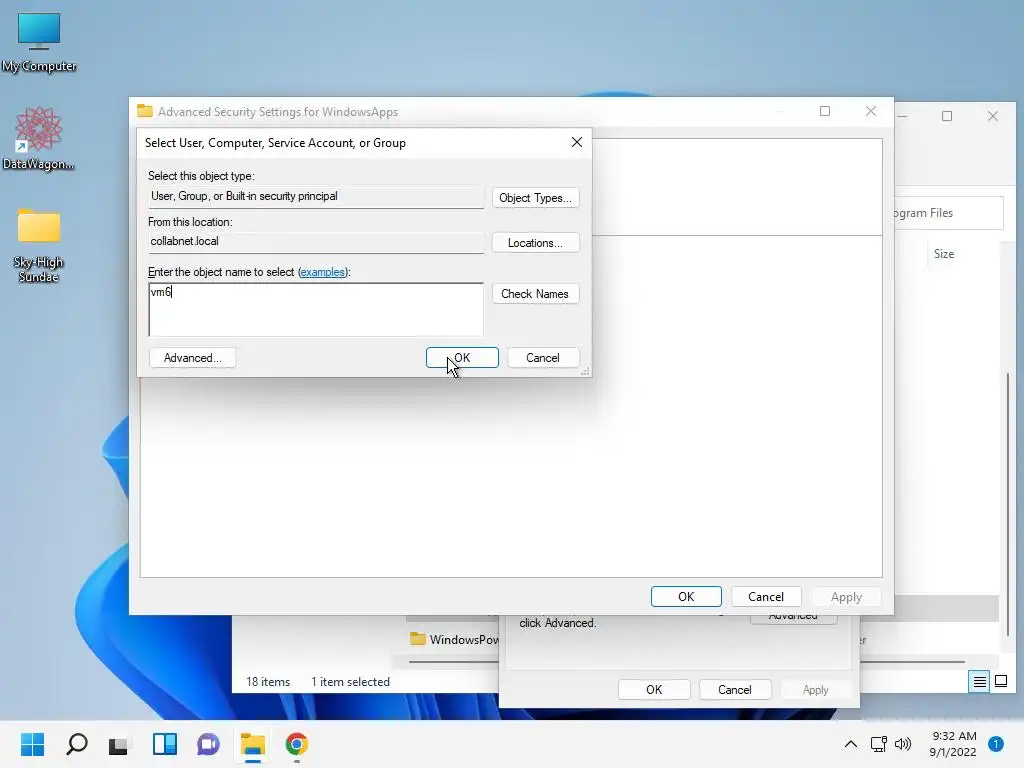The height and width of the screenshot is (768, 1024).
Task: Select the WindowsPow folder row in Explorer
Action: tap(454, 639)
